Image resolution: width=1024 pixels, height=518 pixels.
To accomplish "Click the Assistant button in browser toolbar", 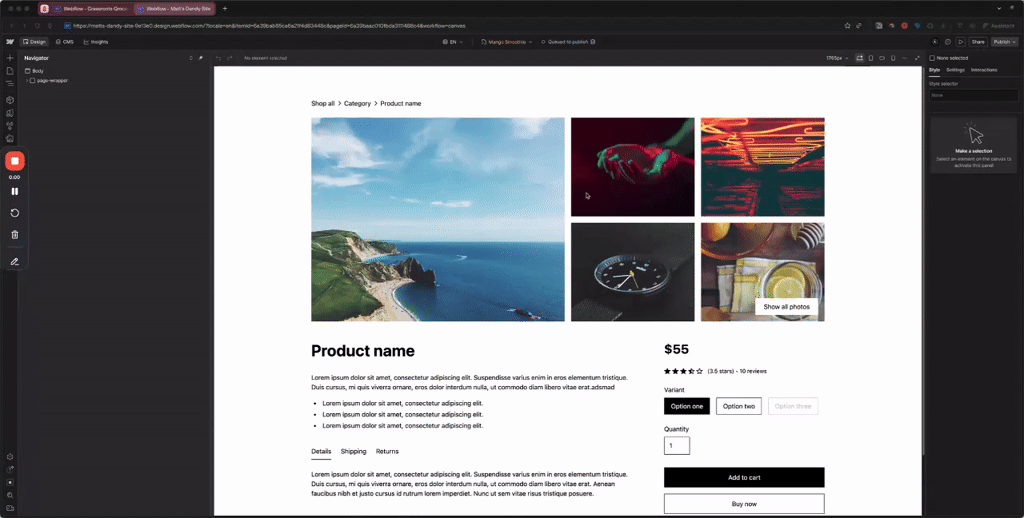I will [999, 26].
